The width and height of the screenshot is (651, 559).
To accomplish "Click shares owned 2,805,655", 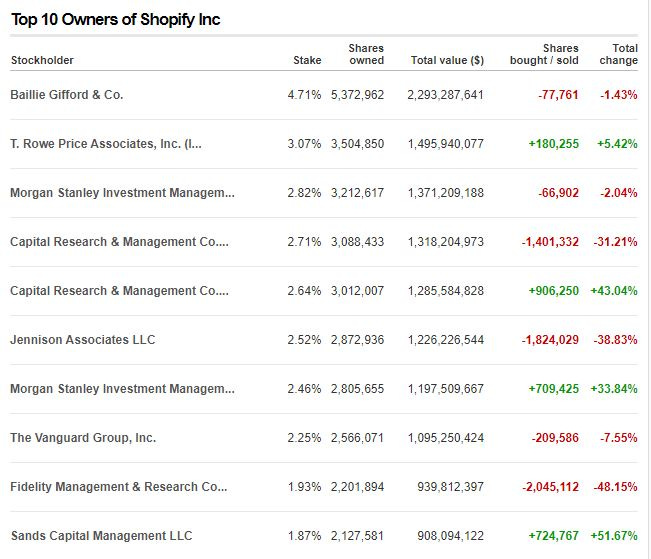I will pyautogui.click(x=357, y=389).
